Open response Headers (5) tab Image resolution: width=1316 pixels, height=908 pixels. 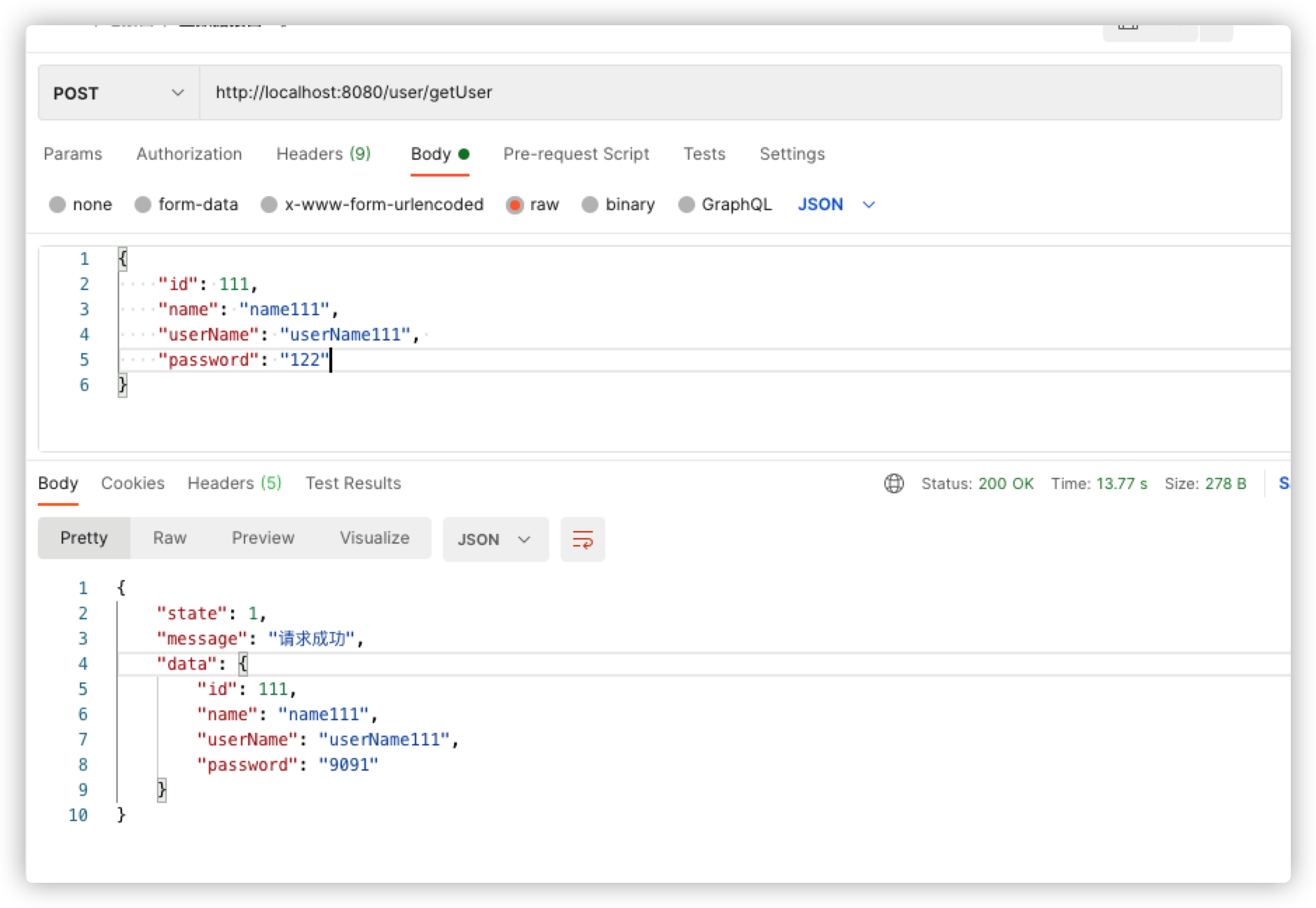[x=234, y=483]
